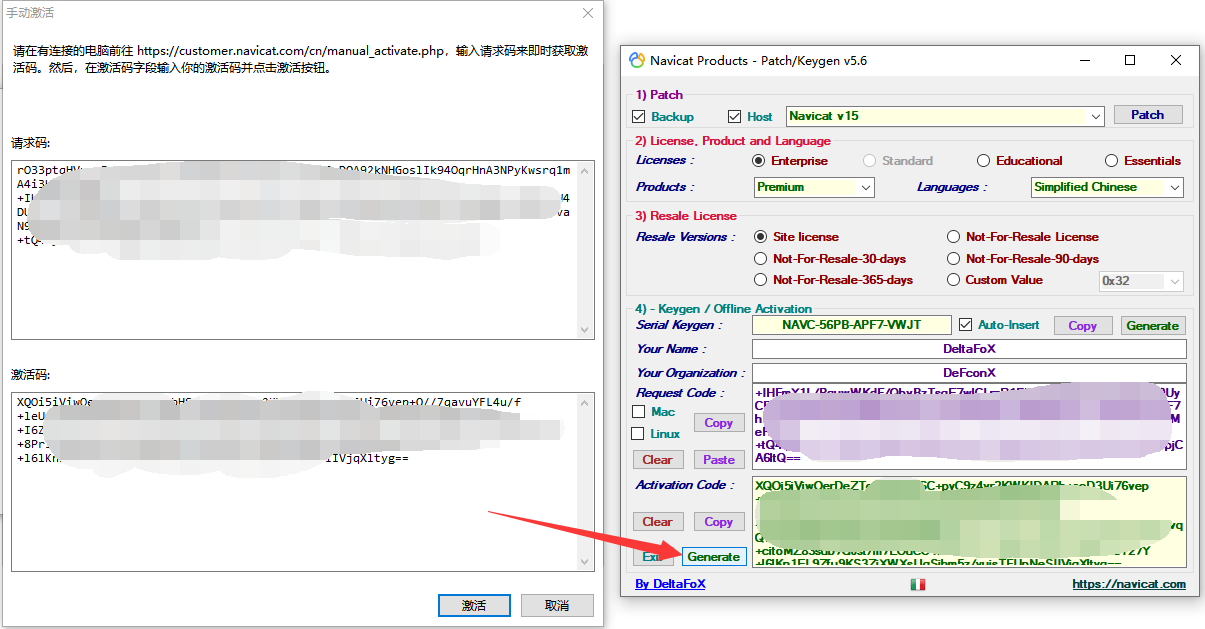
Task: Click the Navicat Patch/Keygen title bar icon
Action: [637, 60]
